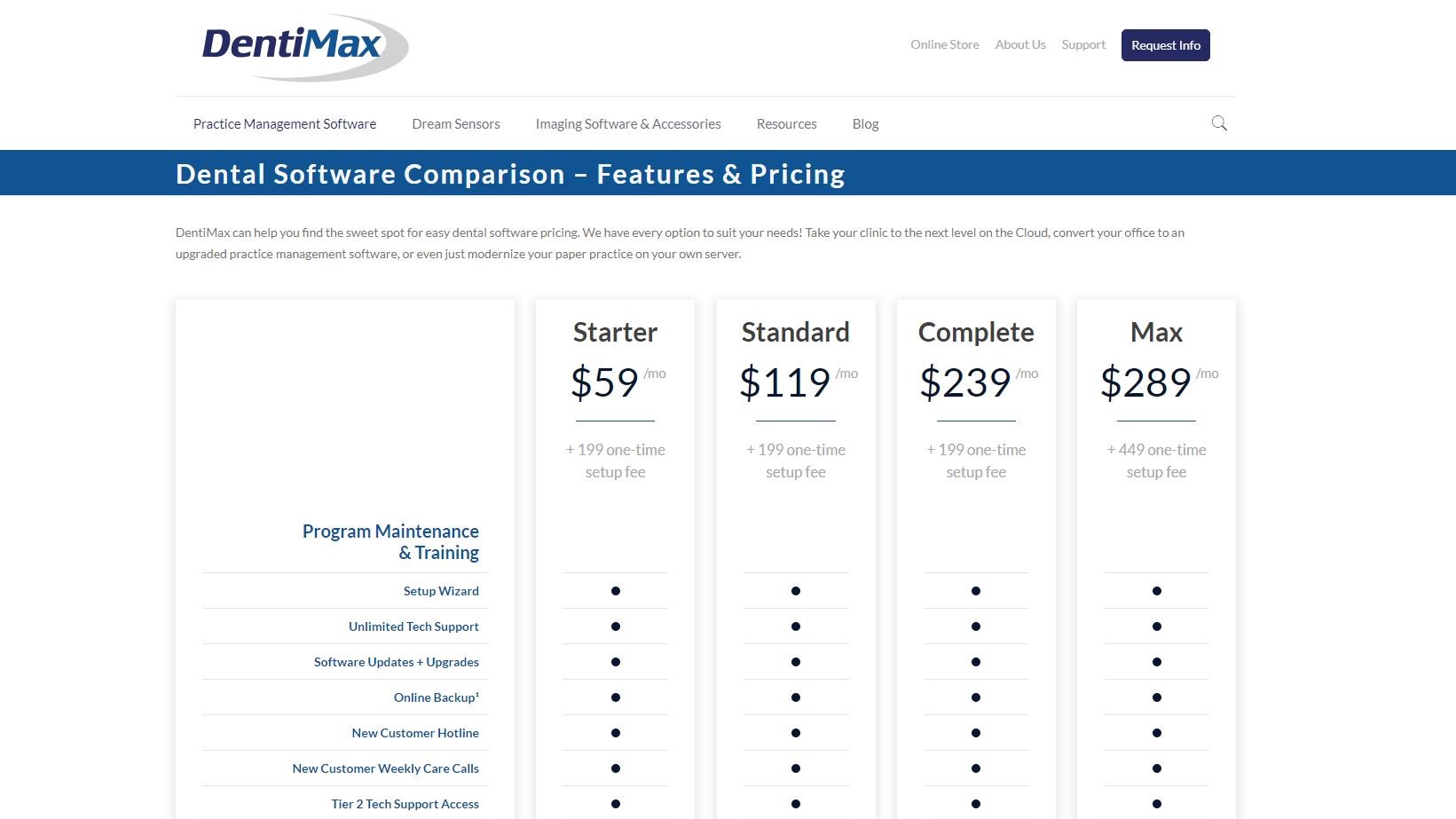Open the search magnifier icon
1456x819 pixels.
pyautogui.click(x=1219, y=123)
